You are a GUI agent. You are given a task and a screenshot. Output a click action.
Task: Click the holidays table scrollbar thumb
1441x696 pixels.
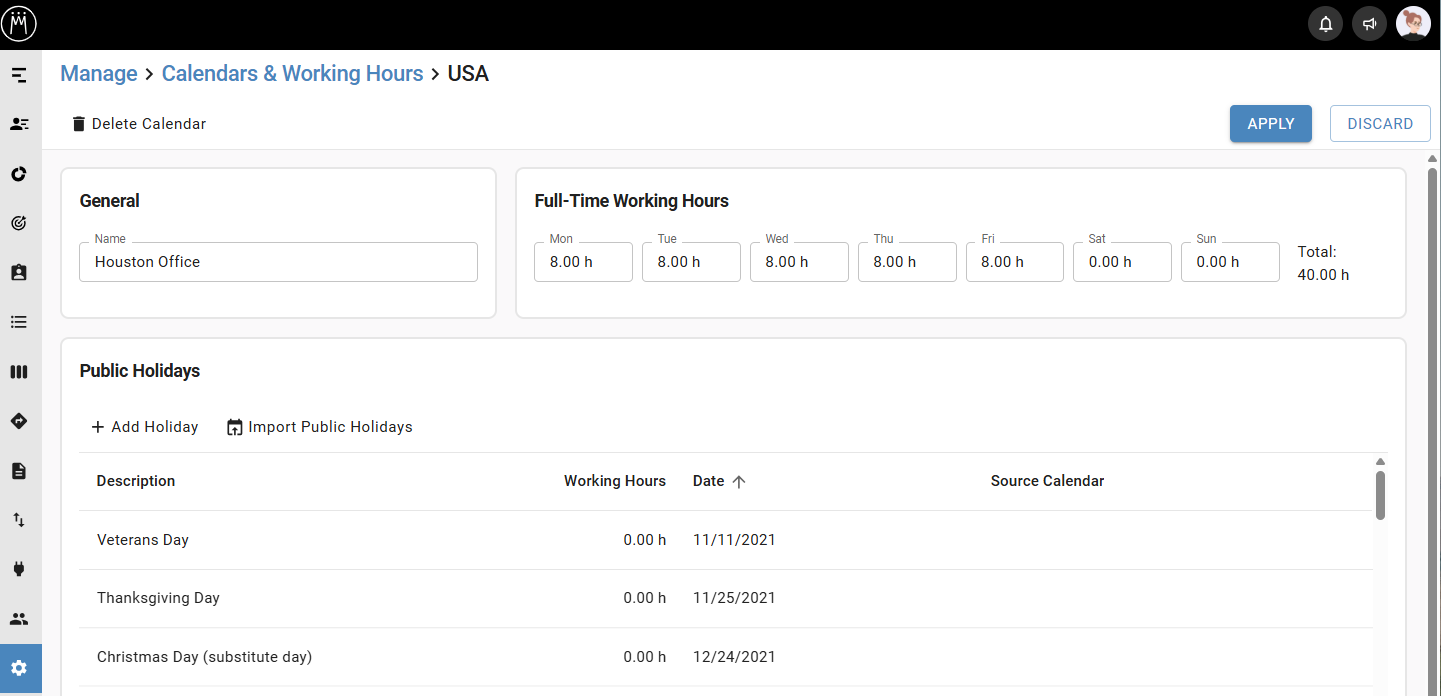tap(1380, 496)
